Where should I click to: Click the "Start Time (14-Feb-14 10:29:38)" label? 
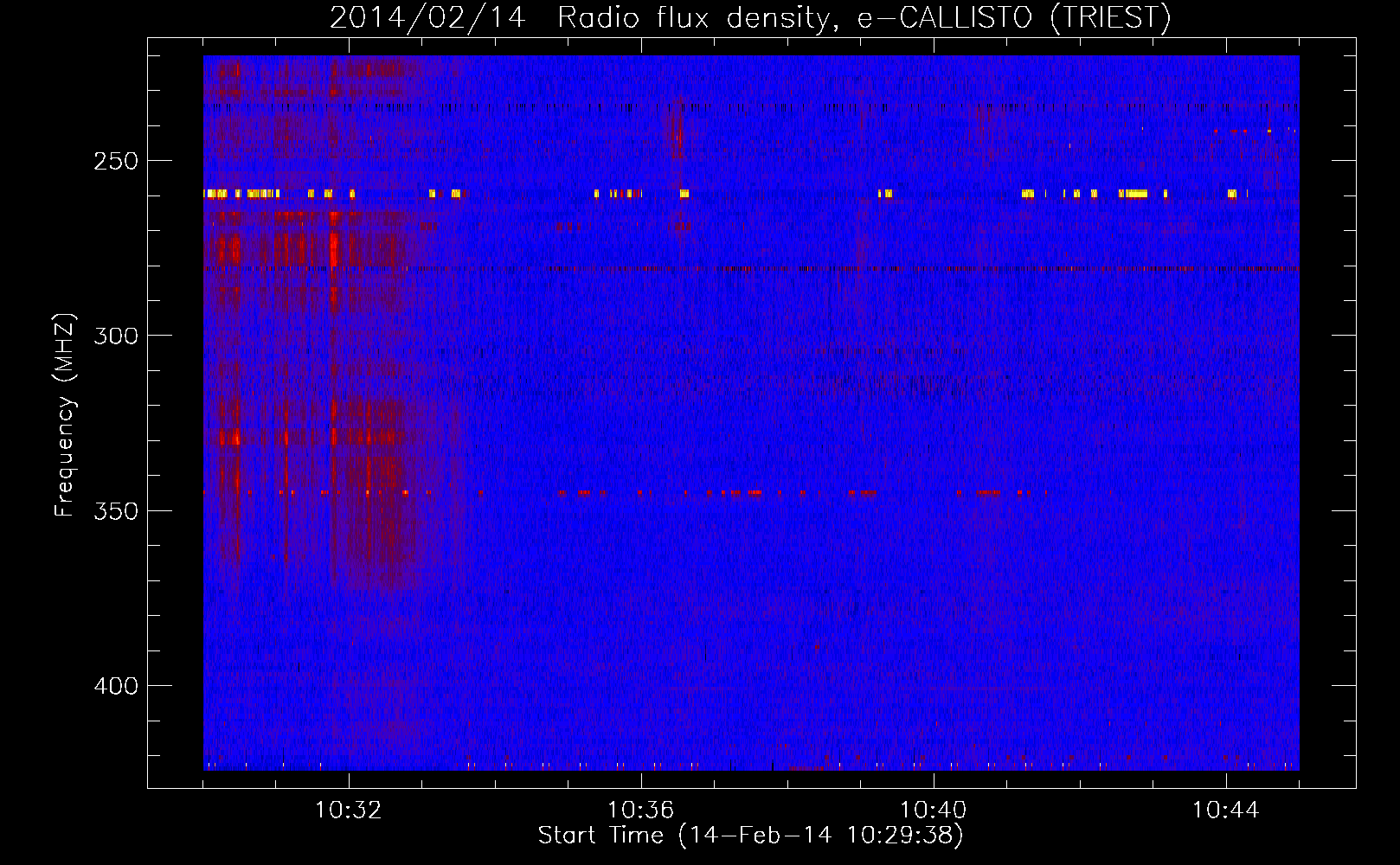coord(750,836)
